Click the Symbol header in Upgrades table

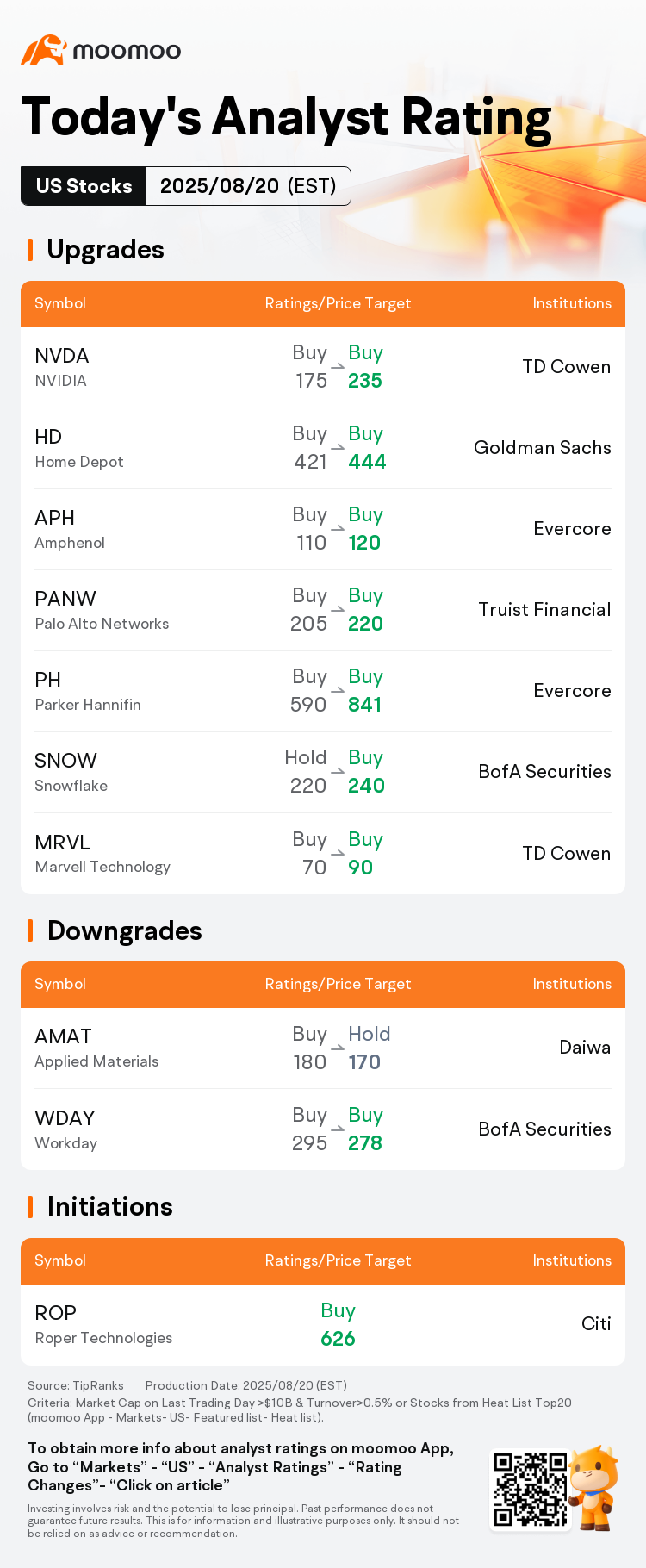[60, 303]
